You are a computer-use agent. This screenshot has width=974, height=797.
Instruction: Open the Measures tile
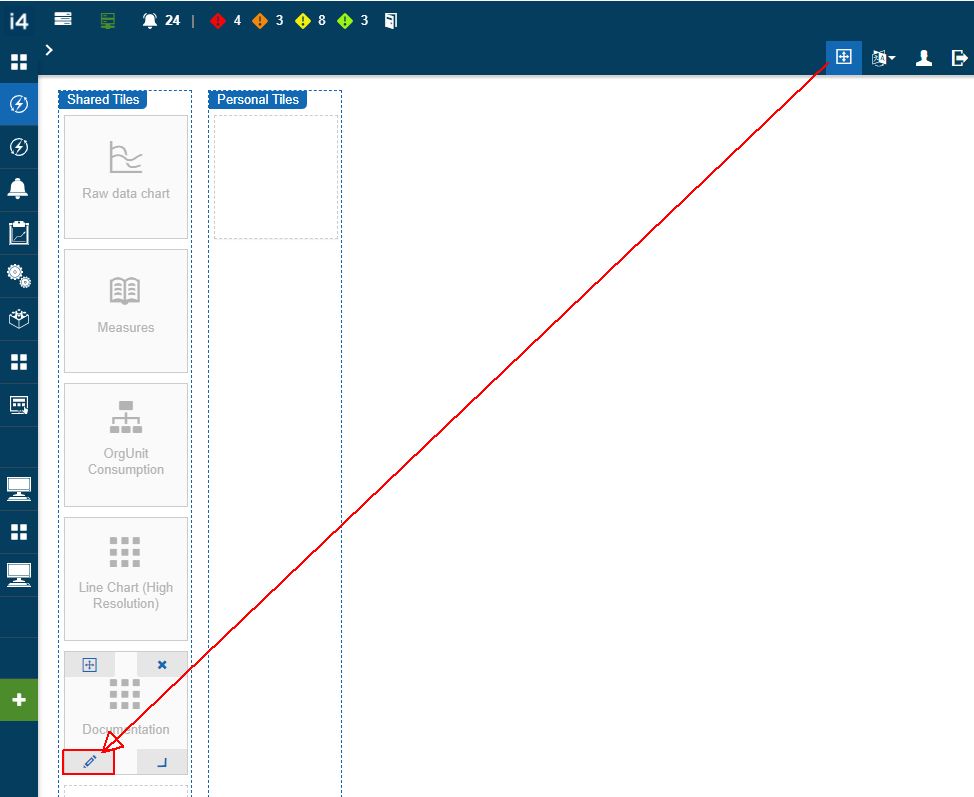(x=126, y=310)
